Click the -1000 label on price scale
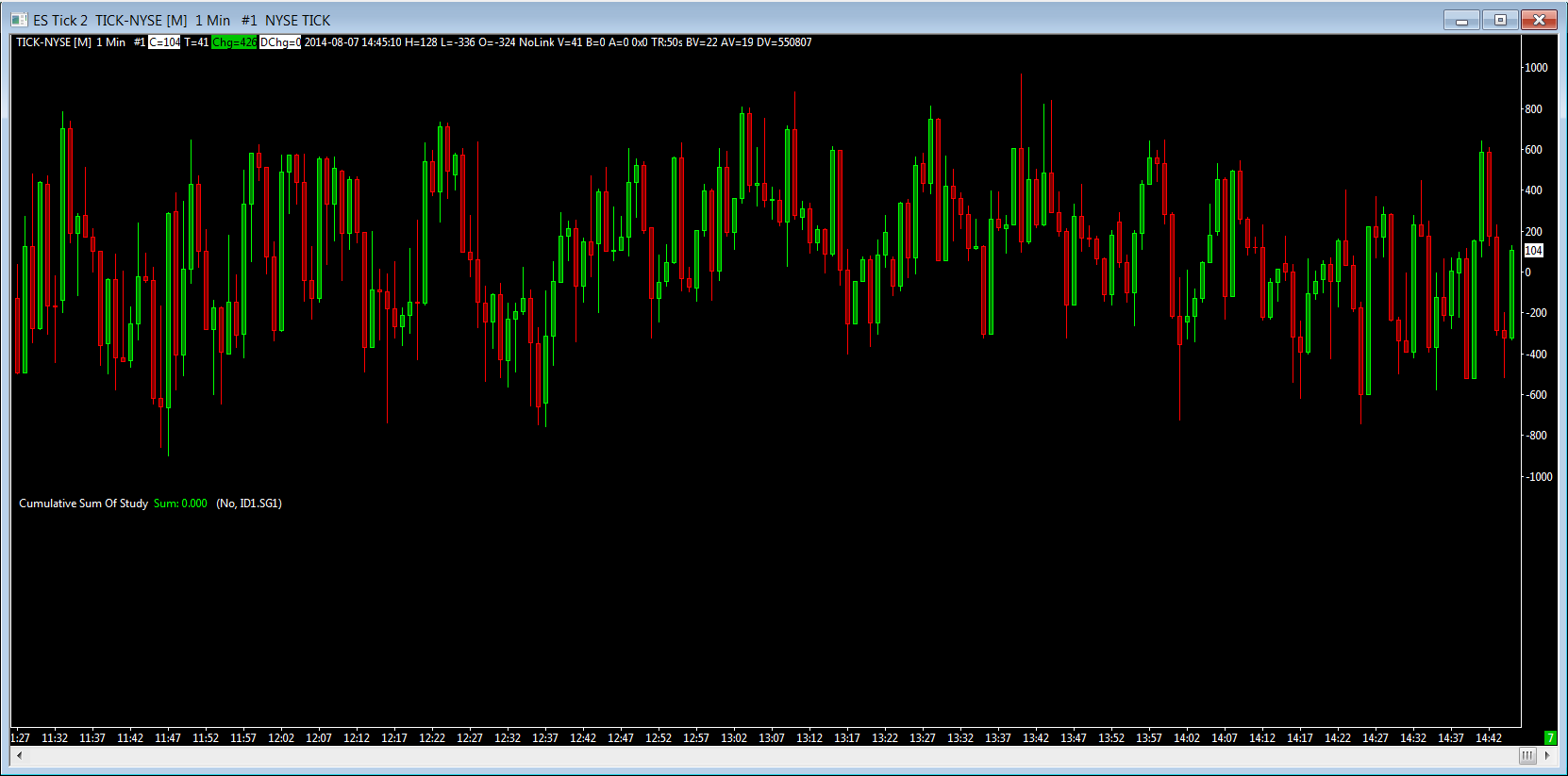The height and width of the screenshot is (776, 1568). 1540,477
